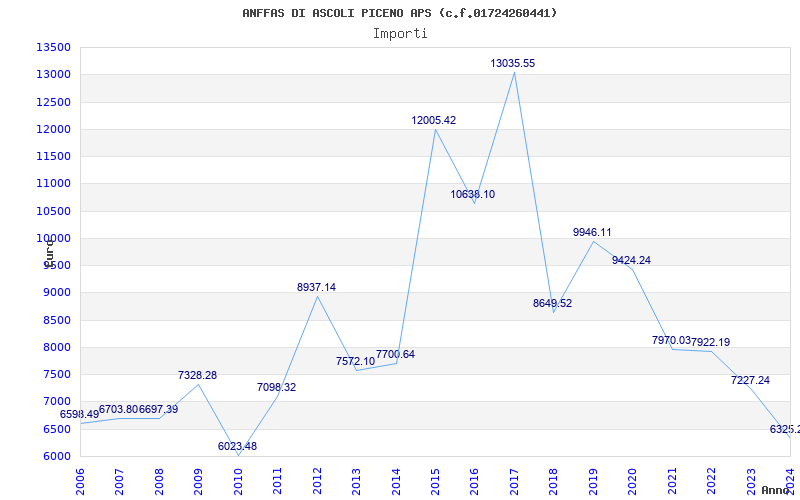This screenshot has height=500, width=800.
Task: Click y-axis tick 13000
Action: [53, 74]
